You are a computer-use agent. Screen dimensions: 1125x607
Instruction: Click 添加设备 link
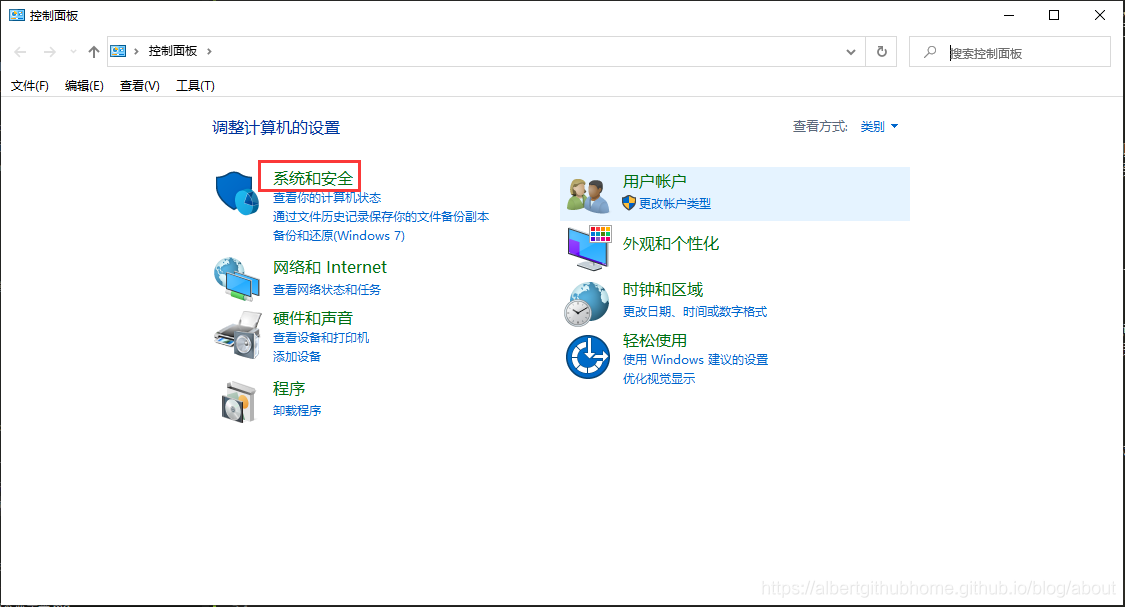[x=297, y=357]
